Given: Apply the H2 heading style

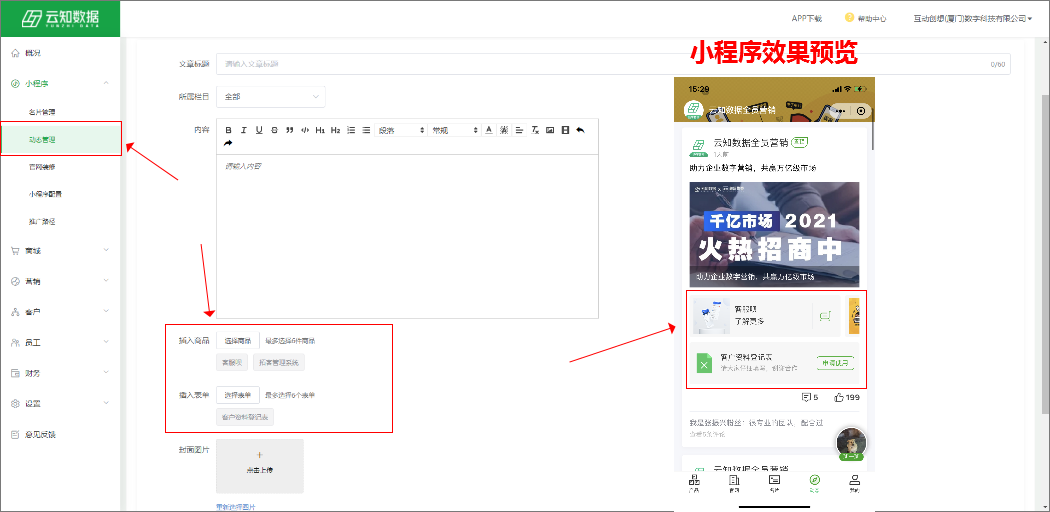Looking at the screenshot, I should click(335, 130).
